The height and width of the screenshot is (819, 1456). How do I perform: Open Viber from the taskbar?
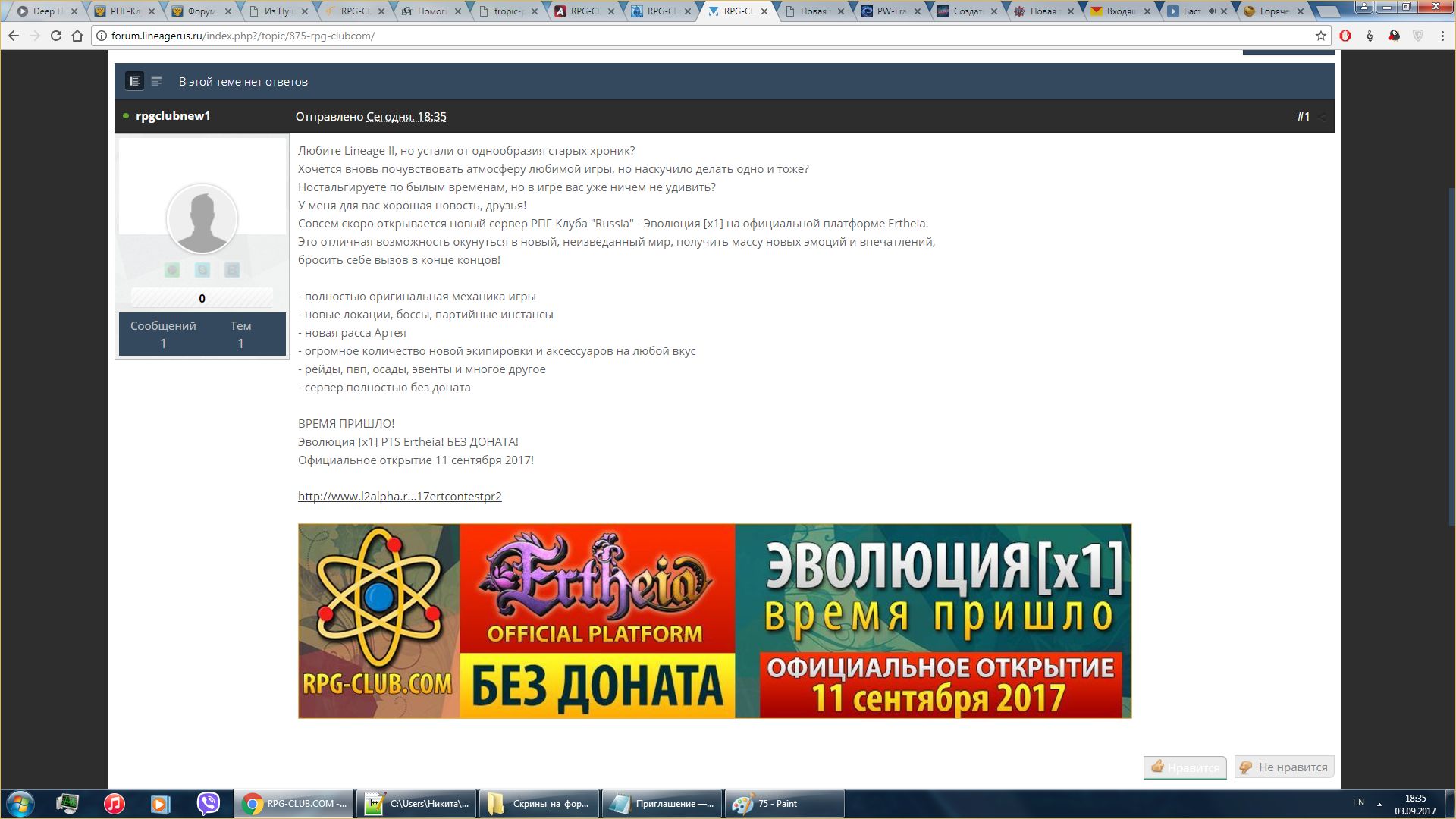[208, 804]
